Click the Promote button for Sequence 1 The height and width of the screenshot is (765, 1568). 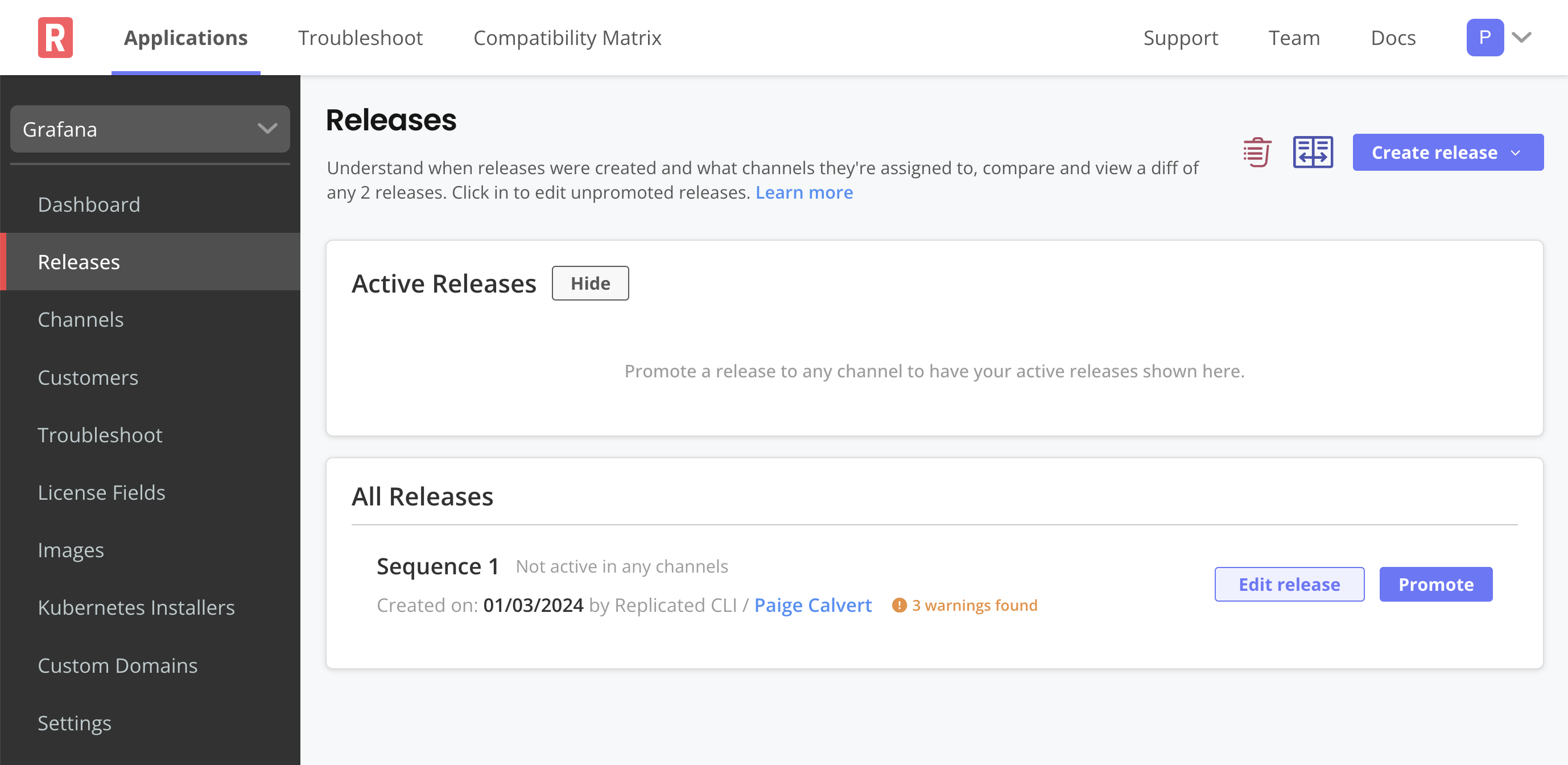point(1436,584)
